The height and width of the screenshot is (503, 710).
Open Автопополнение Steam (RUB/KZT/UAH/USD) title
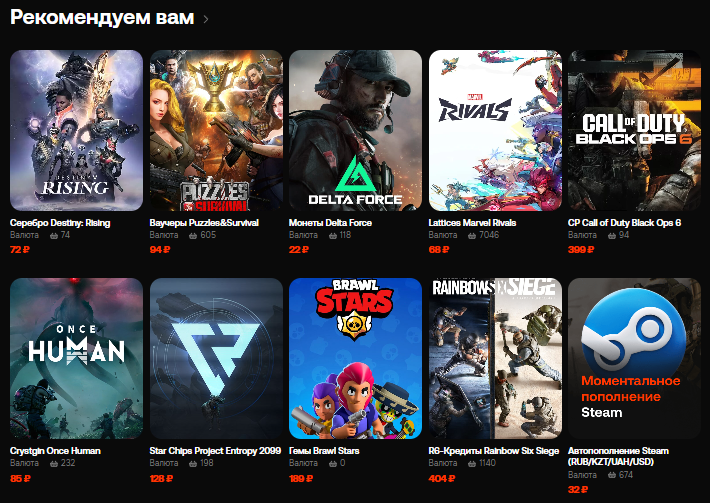pos(618,456)
